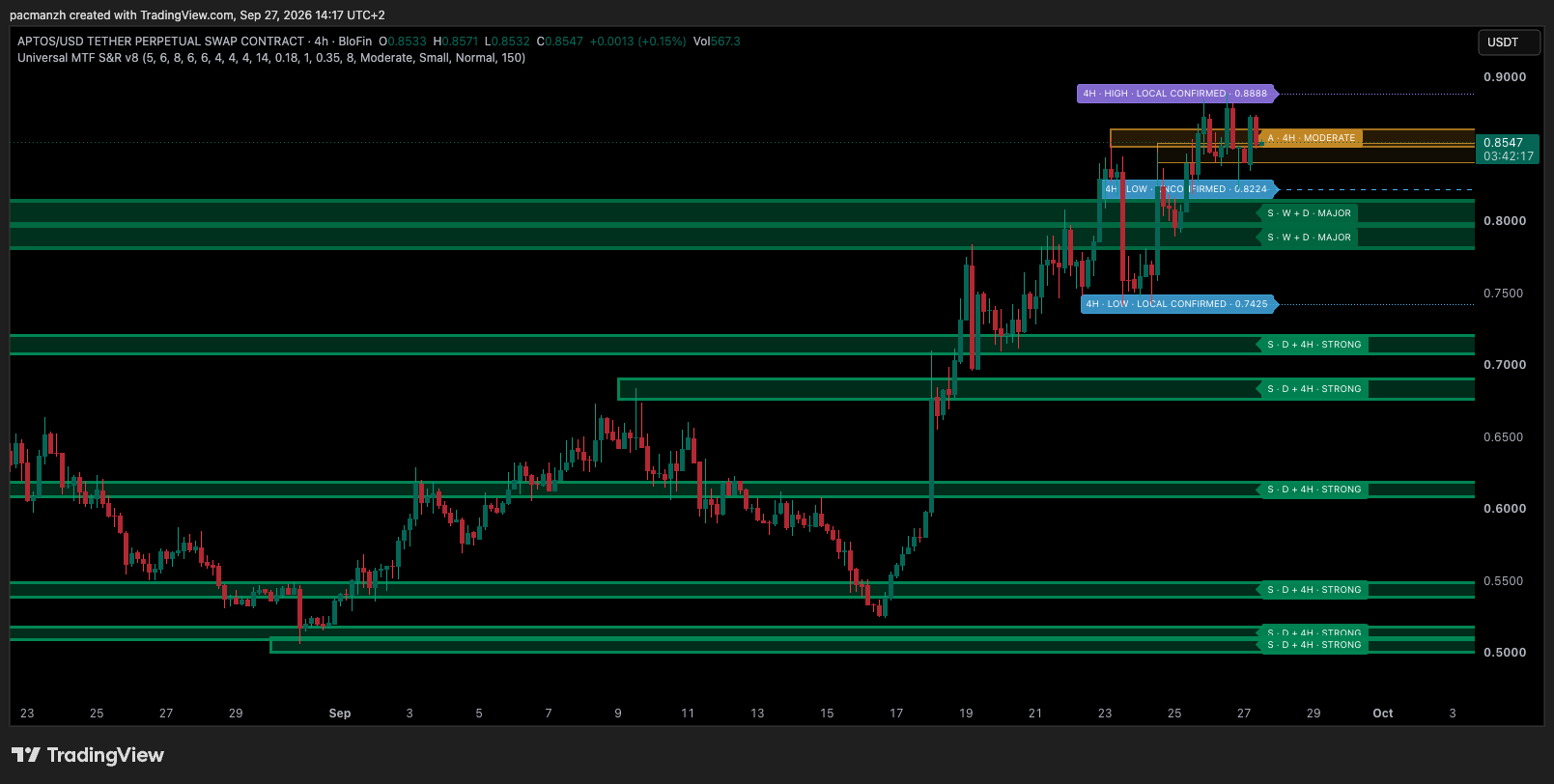The width and height of the screenshot is (1554, 784).
Task: Click the S · D + 4H · STRONG label beside 0.5500
Action: click(1314, 590)
